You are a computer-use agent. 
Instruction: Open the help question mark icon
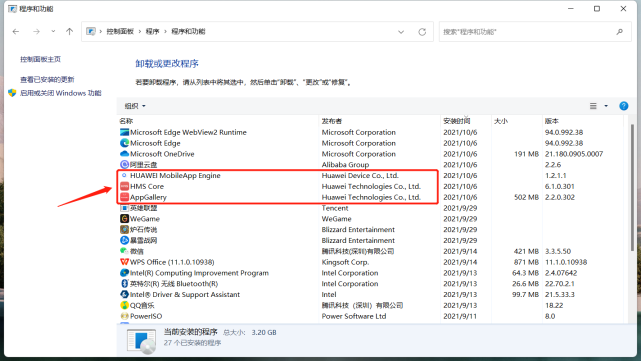coord(623,106)
